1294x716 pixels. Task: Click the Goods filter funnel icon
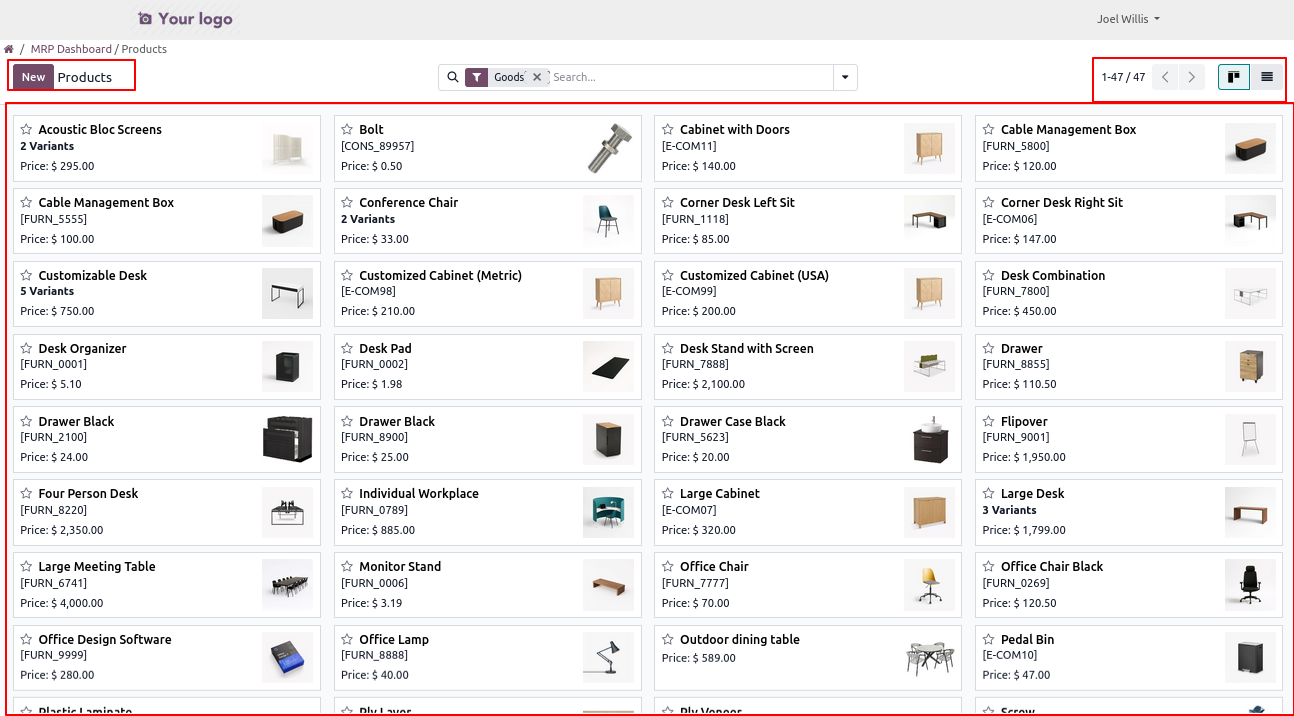tap(478, 77)
